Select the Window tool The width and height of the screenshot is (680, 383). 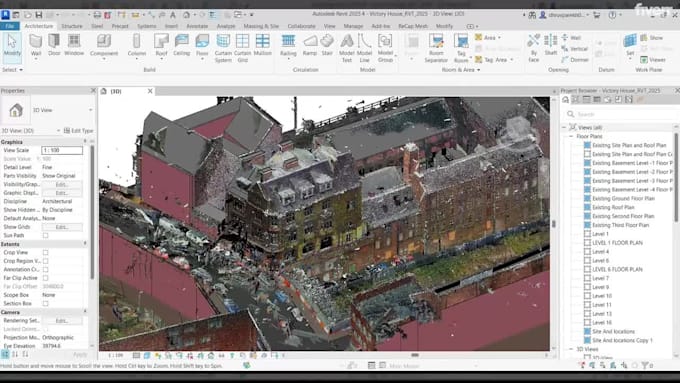coord(74,45)
